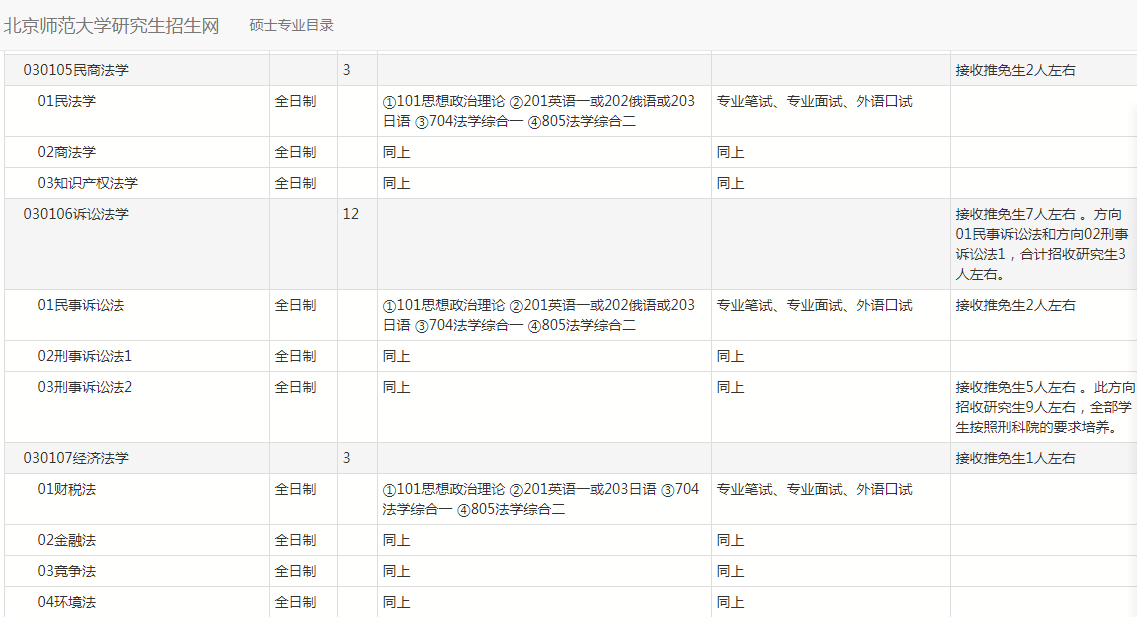Click the 01民事诉讼法 direction cell

click(81, 305)
